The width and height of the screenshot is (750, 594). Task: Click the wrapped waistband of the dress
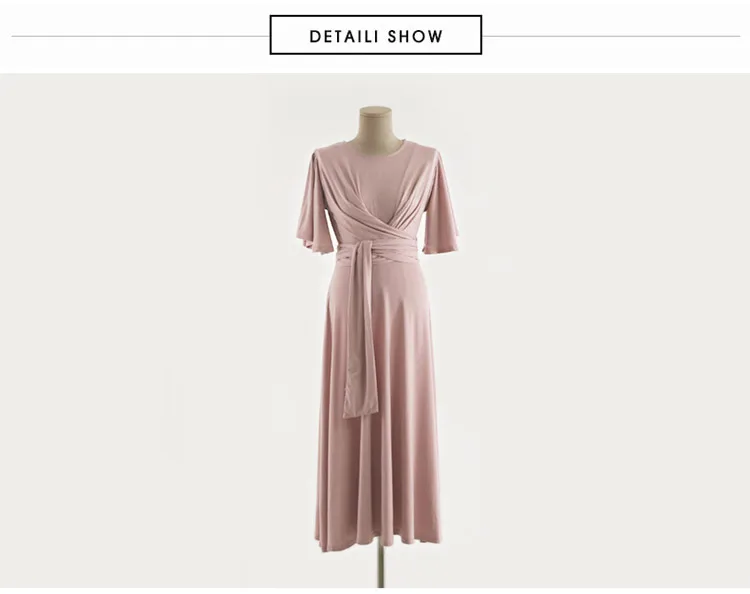click(x=378, y=253)
